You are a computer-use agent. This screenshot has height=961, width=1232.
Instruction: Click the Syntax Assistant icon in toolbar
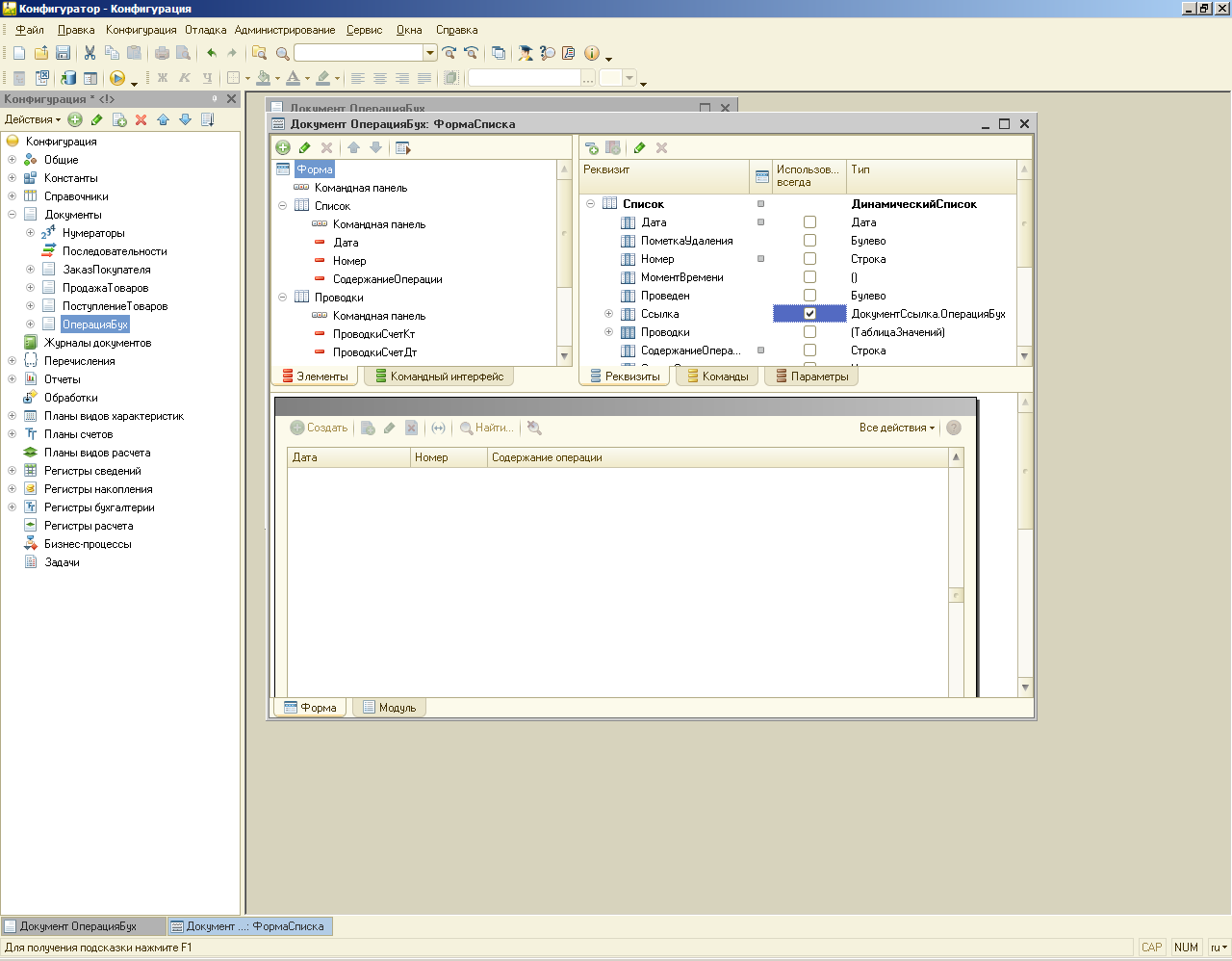click(525, 54)
